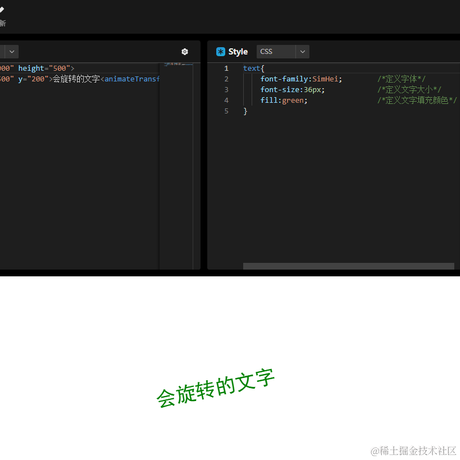Click the comment /*定义文字填充颜色*/
Image resolution: width=460 pixels, height=460 pixels.
click(x=417, y=100)
